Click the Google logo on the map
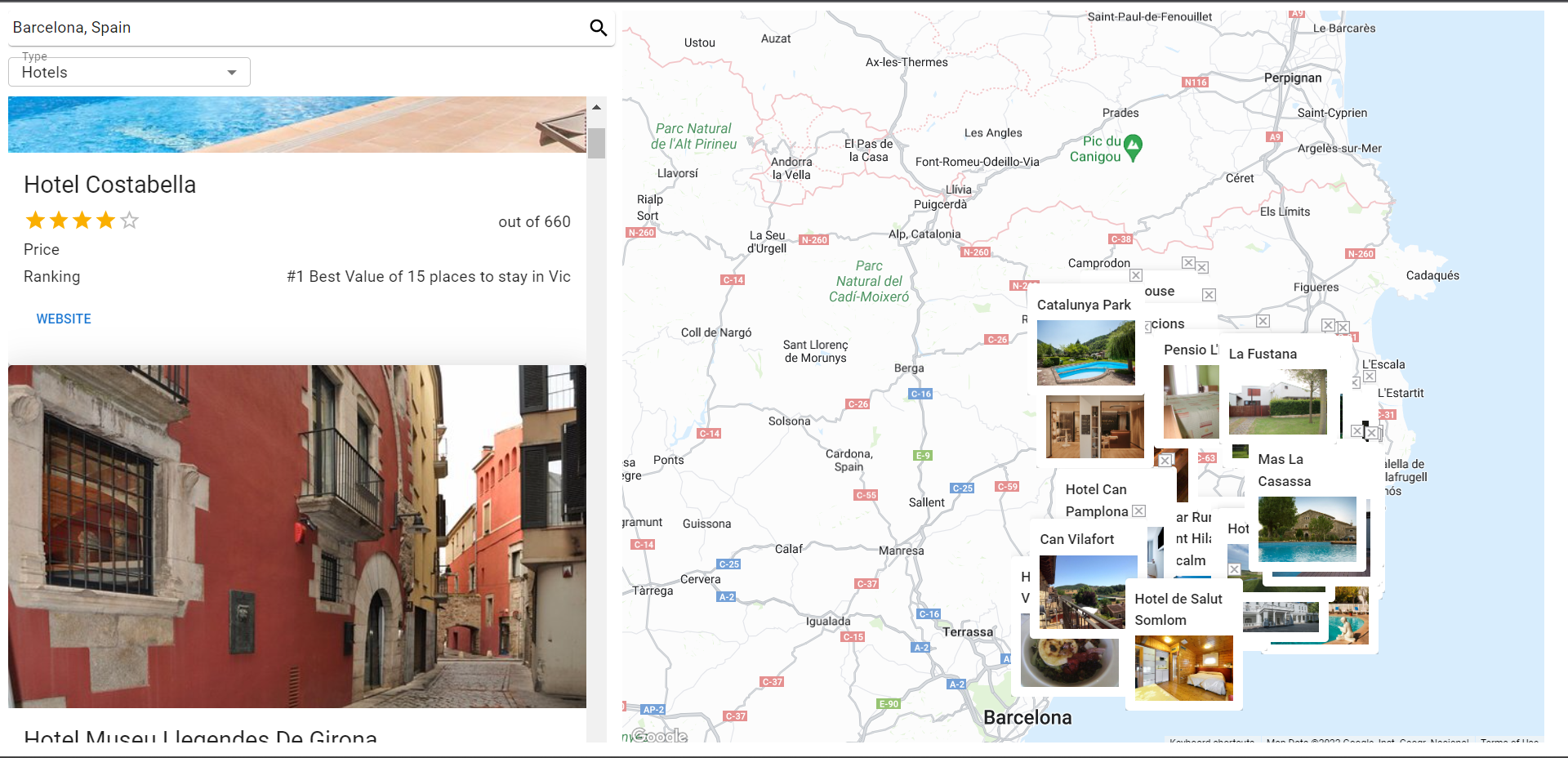1568x758 pixels. click(659, 736)
